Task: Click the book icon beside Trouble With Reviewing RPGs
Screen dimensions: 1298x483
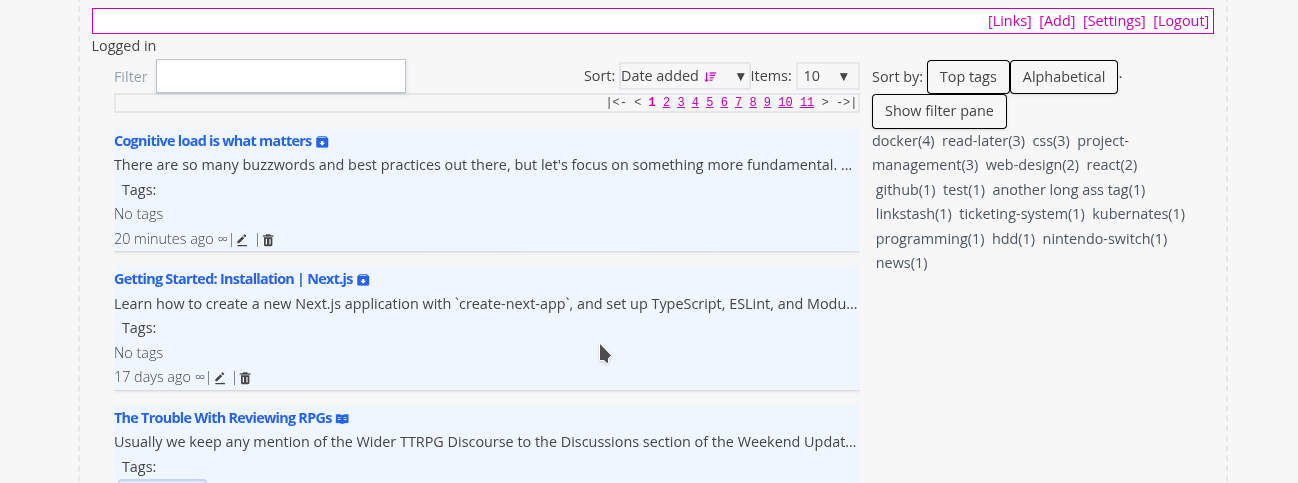Action: [342, 419]
